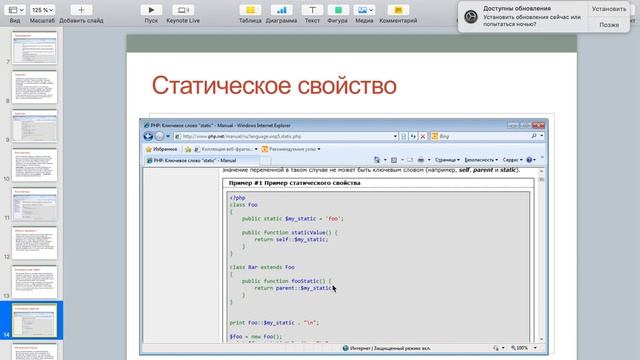Click the php.net address bar field
The image size is (640, 360).
tap(286, 136)
